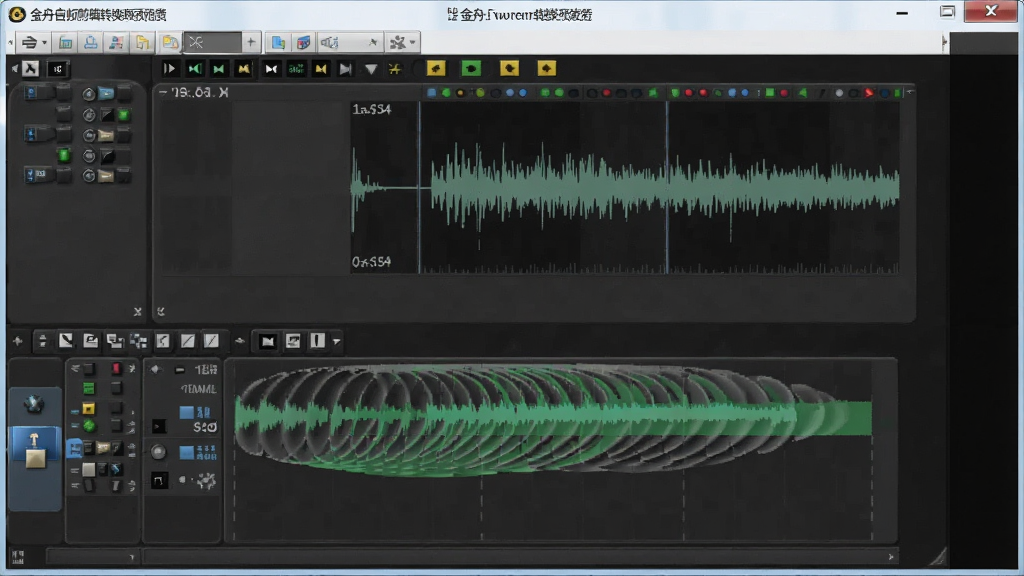Viewport: 1024px width, 576px height.
Task: Click the track volume knob in the lower panel
Action: 159,451
